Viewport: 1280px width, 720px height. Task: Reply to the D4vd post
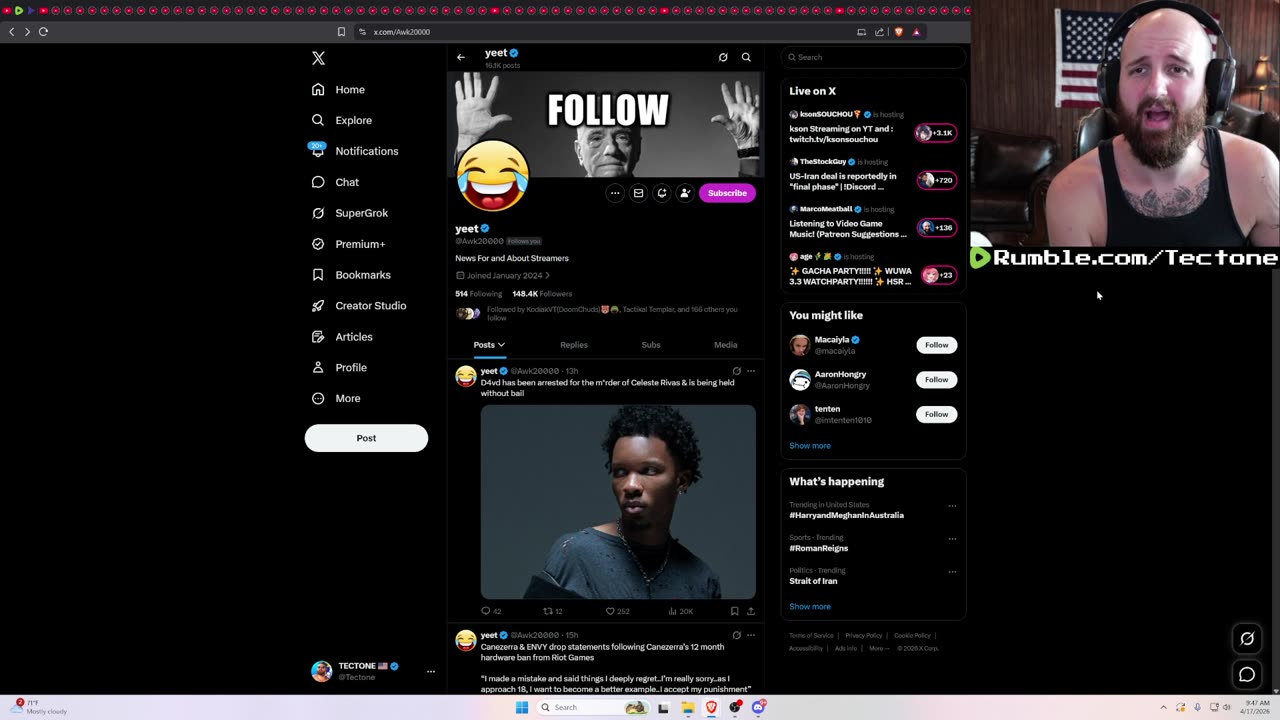pos(491,611)
